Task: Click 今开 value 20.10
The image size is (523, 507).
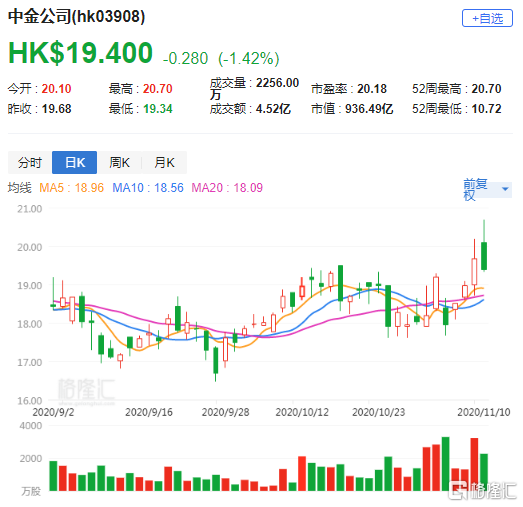Action: (56, 89)
